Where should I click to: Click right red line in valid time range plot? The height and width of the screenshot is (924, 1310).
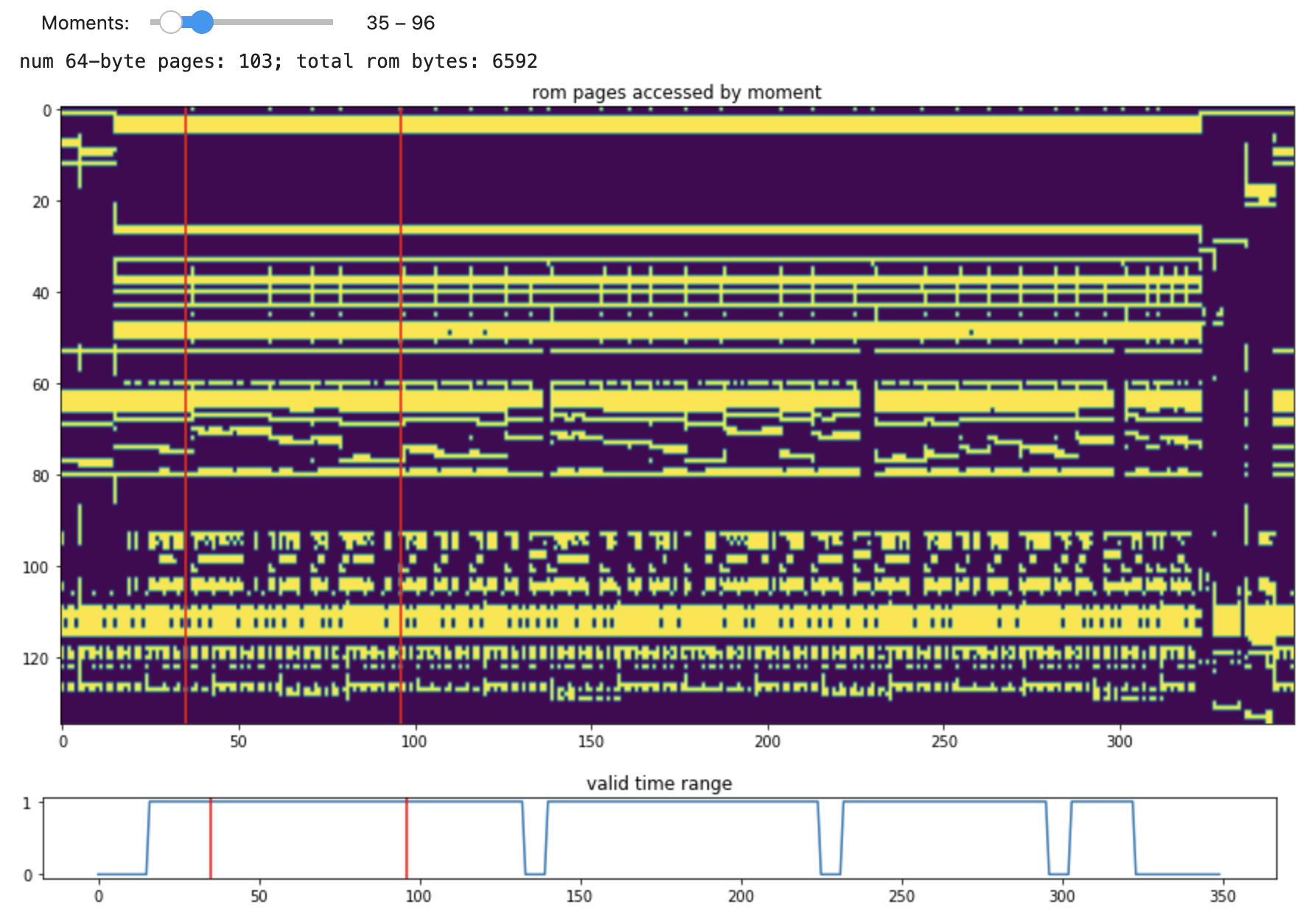(x=407, y=839)
